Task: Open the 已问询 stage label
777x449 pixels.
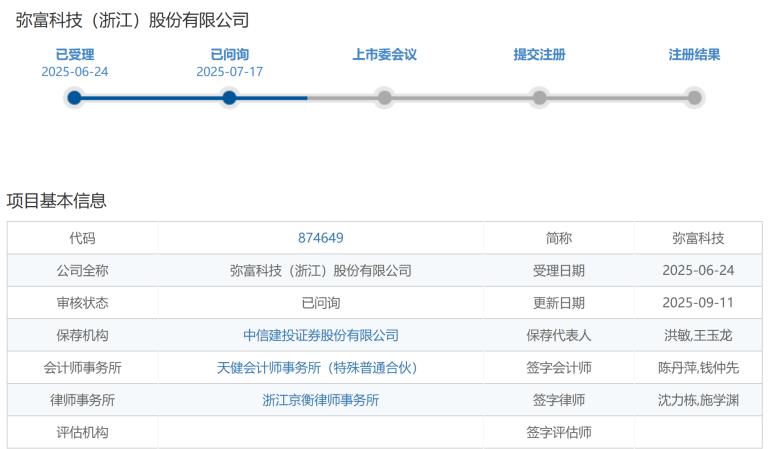Action: (229, 55)
